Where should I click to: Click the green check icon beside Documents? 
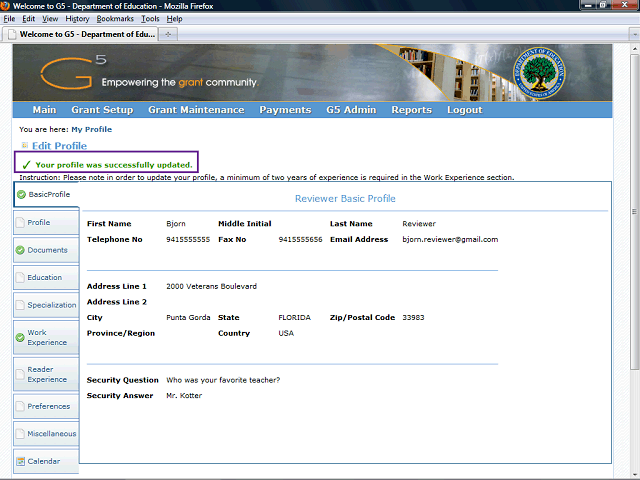click(x=20, y=250)
